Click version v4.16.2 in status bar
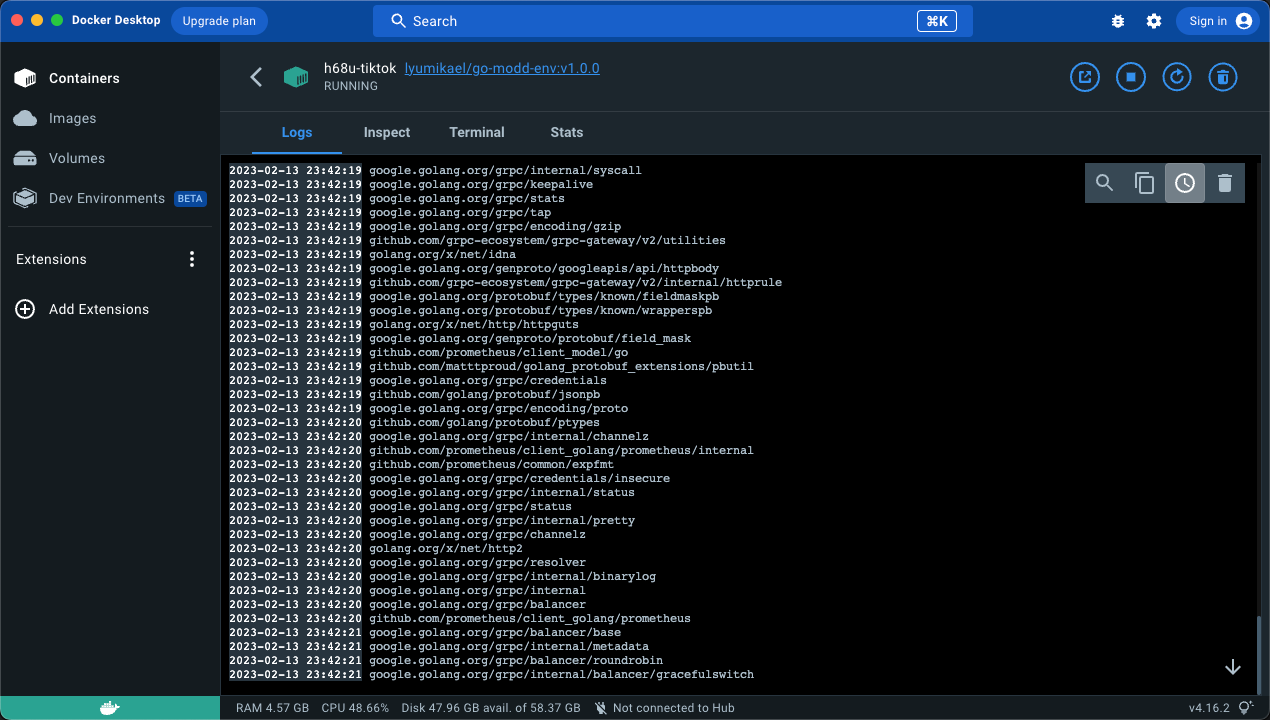The height and width of the screenshot is (720, 1270). click(x=1209, y=708)
